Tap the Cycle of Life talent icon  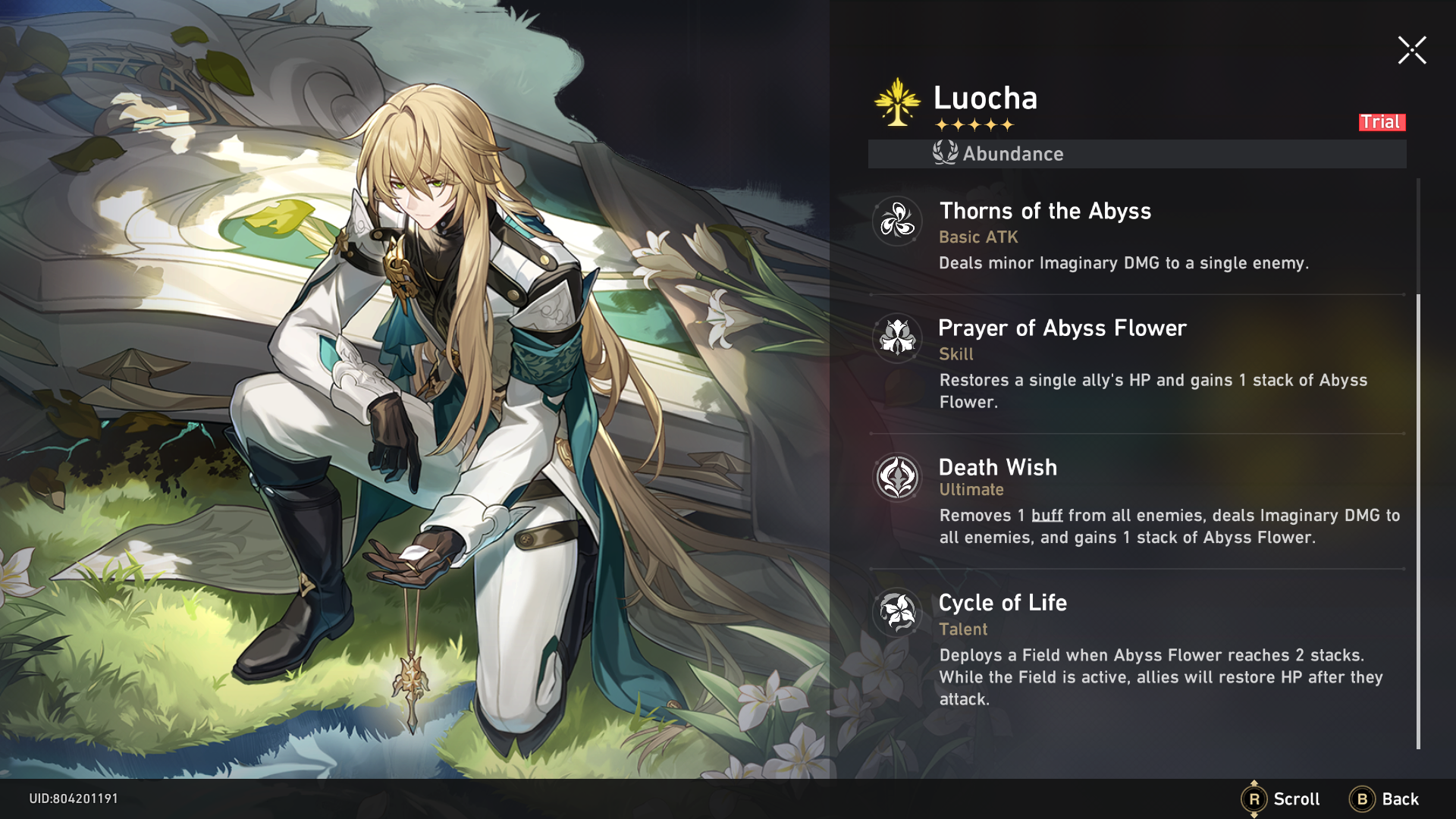coord(897,612)
